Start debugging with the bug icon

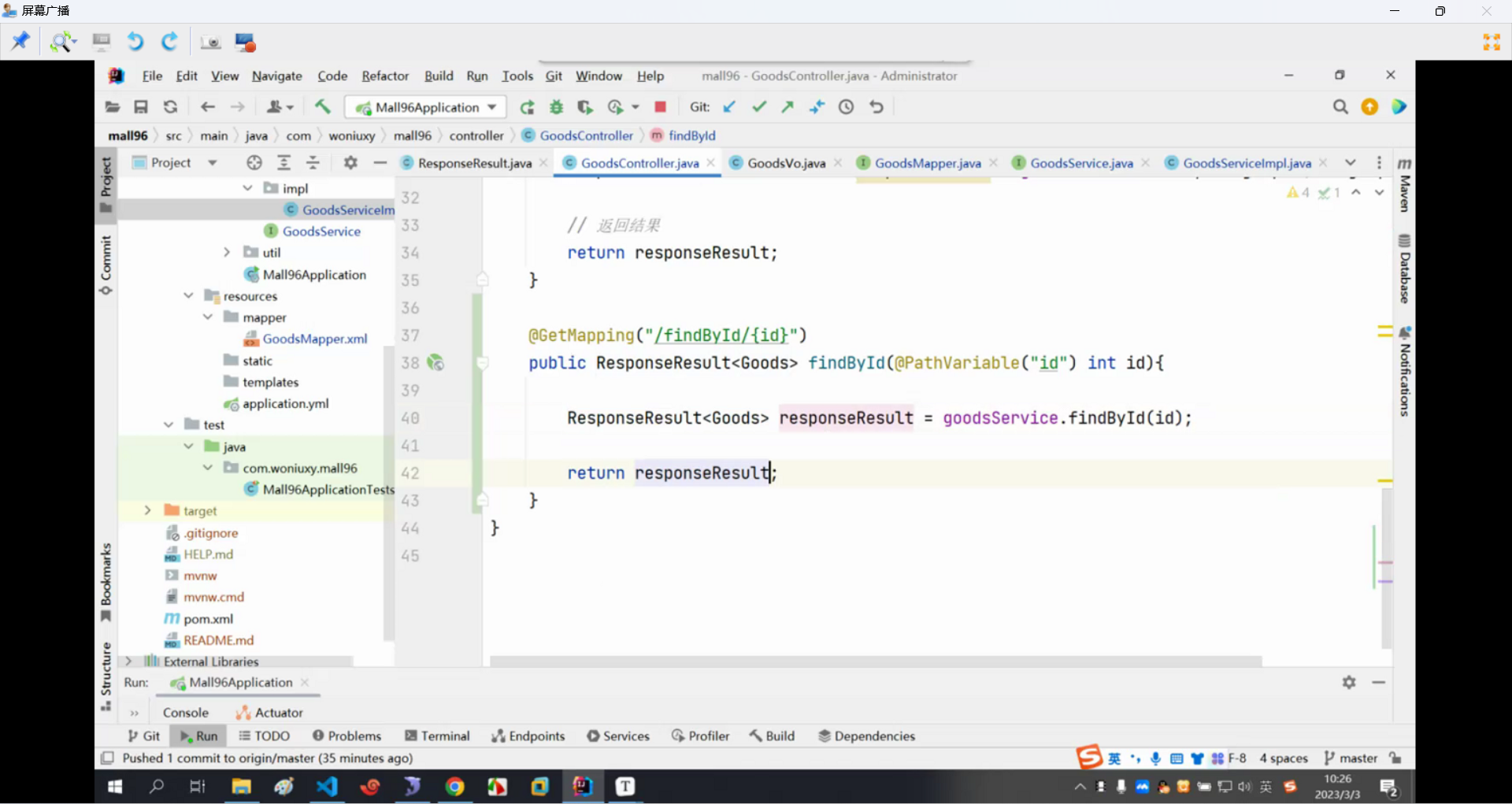point(556,107)
